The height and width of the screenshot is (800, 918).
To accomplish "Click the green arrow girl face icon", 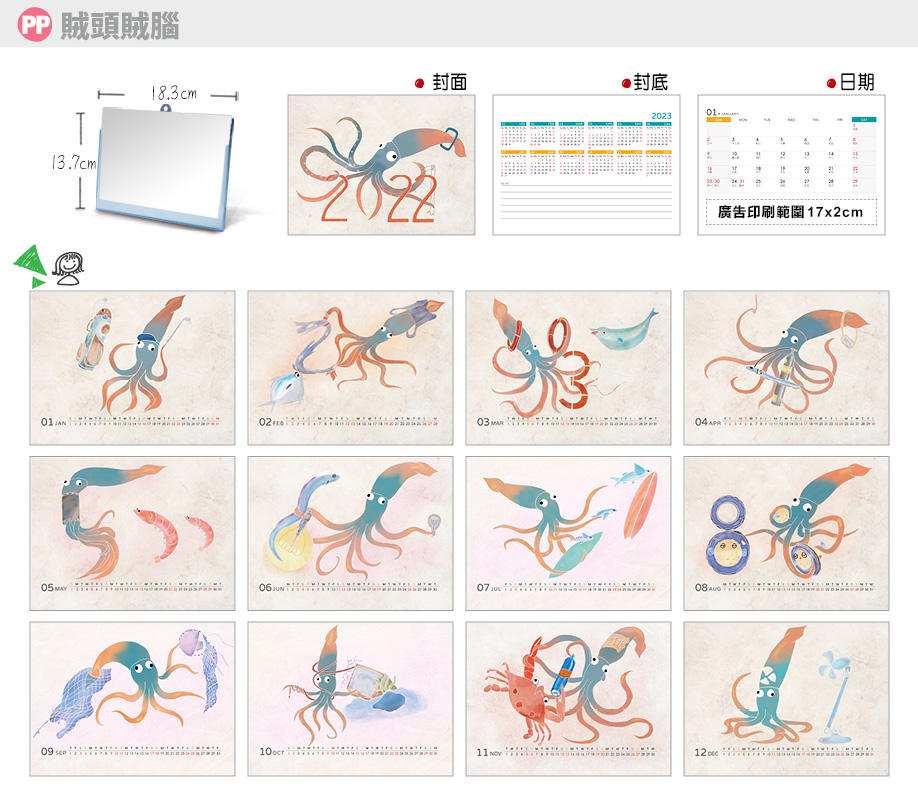I will point(49,266).
